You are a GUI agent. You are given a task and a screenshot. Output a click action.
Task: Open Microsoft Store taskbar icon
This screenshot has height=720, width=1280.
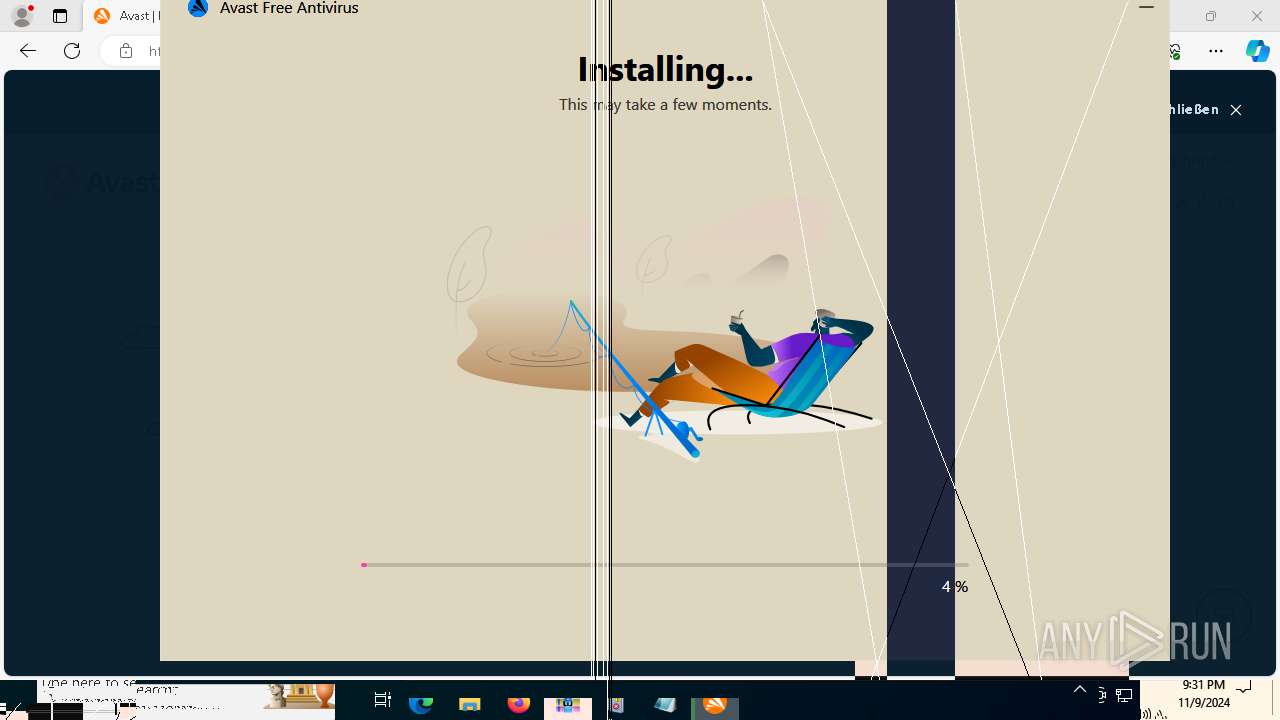coord(567,703)
